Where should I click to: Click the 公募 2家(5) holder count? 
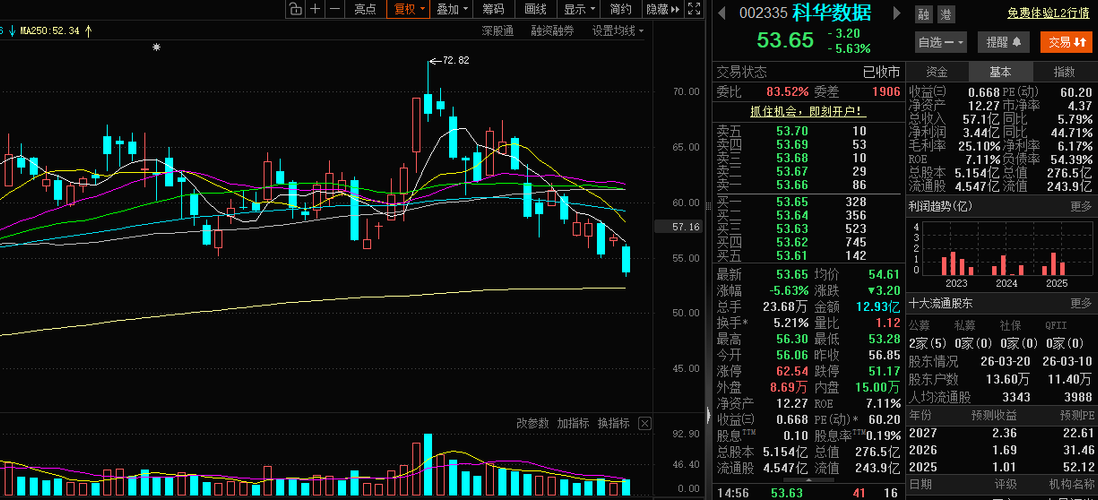[926, 343]
